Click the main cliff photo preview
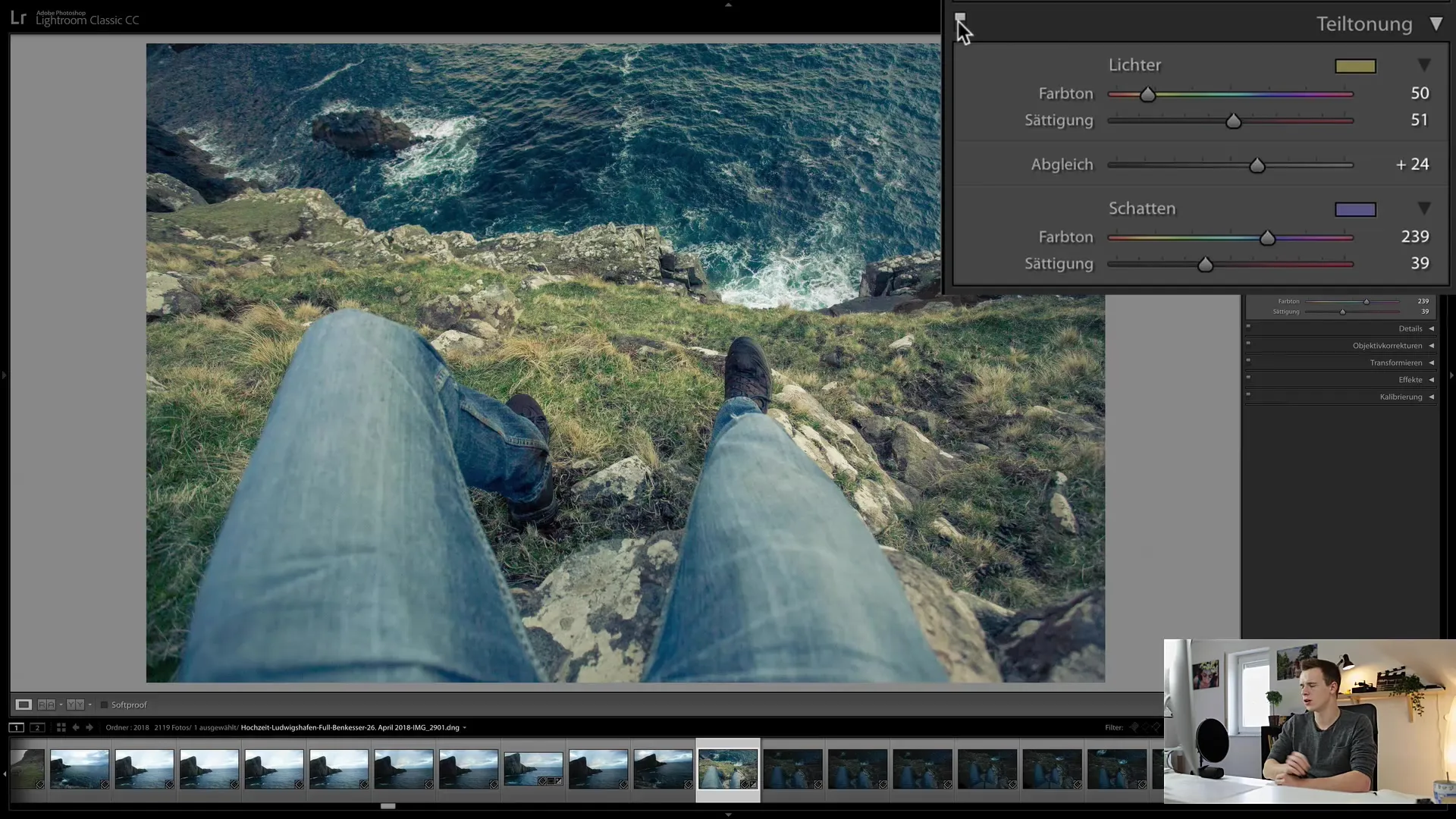Screen dimensions: 1456x819 tap(625, 362)
